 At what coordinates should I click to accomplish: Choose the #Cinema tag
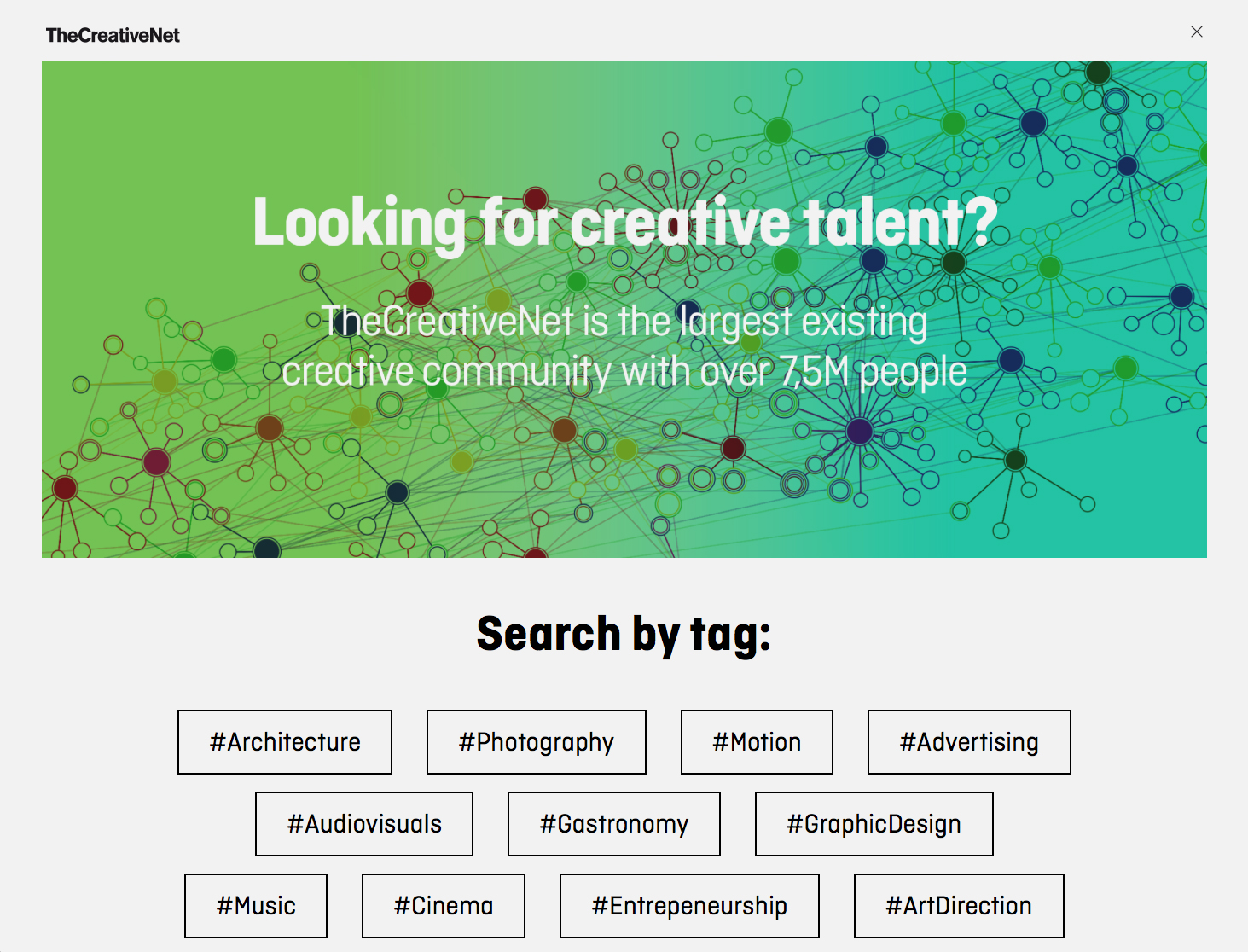pos(444,906)
